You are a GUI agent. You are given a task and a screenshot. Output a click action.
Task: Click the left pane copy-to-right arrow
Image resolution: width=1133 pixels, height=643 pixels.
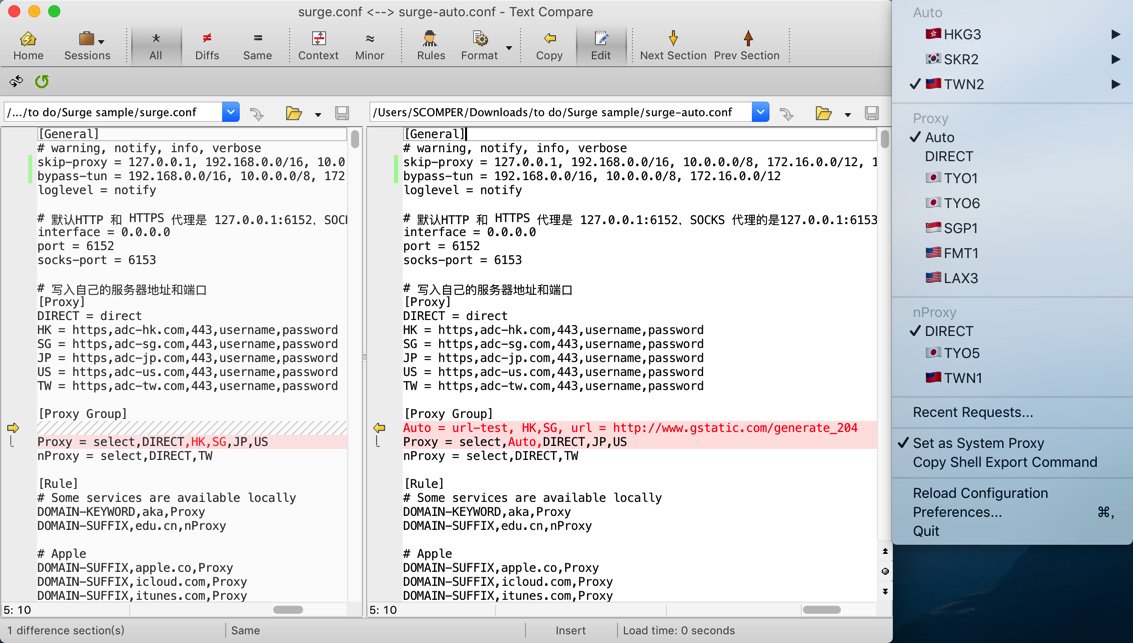click(13, 428)
